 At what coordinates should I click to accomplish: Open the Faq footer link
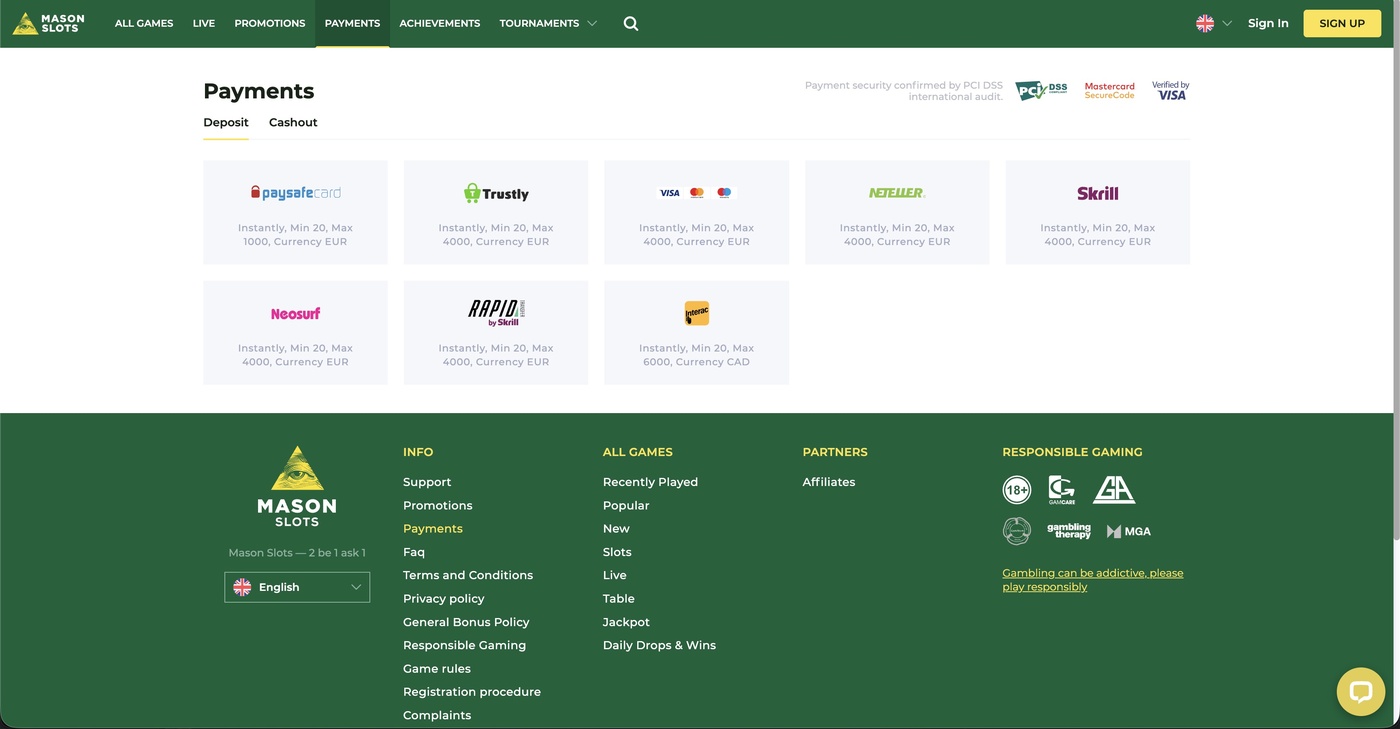click(x=414, y=552)
